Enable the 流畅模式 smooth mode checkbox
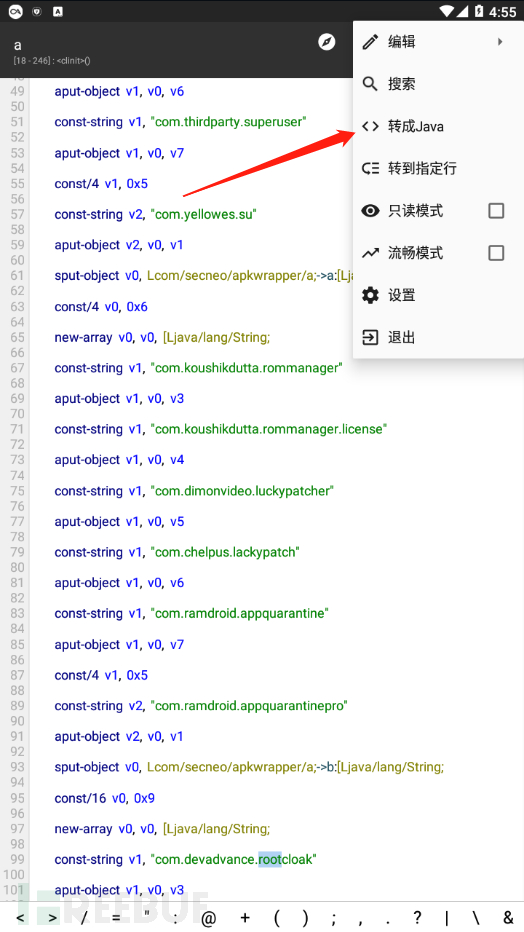The height and width of the screenshot is (932, 524). (x=496, y=253)
